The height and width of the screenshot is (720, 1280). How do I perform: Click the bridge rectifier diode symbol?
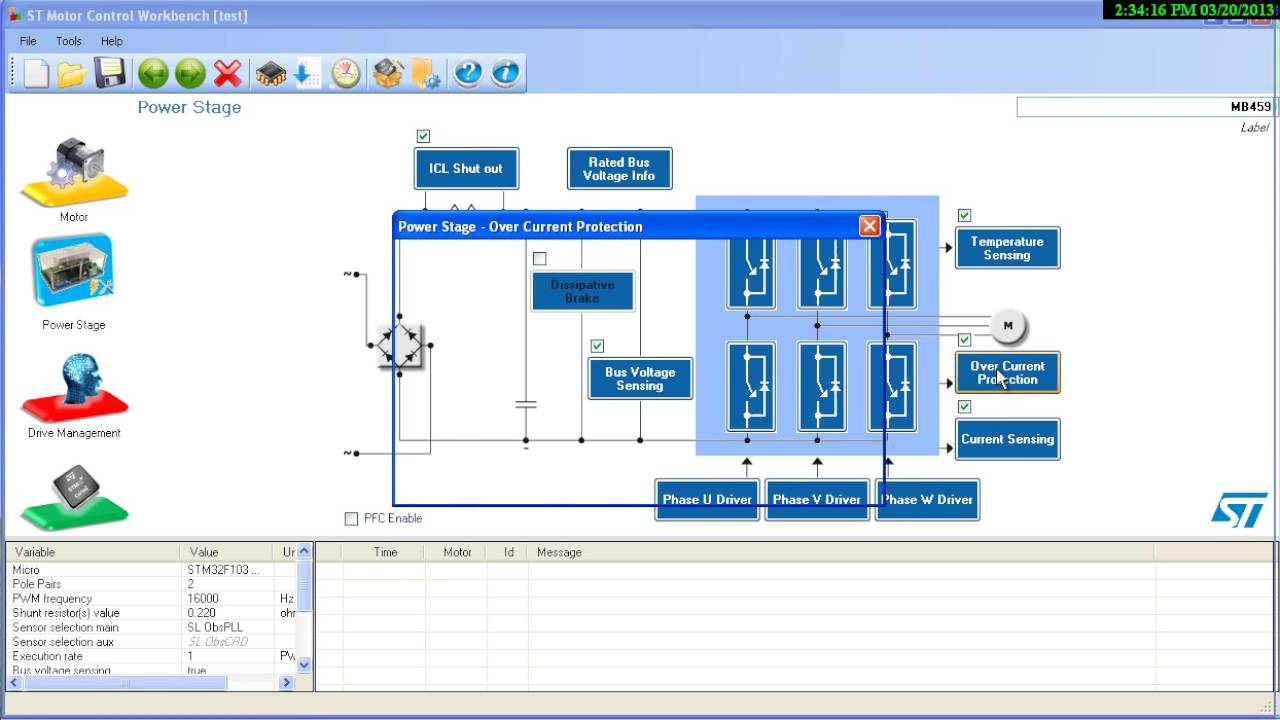(x=400, y=346)
